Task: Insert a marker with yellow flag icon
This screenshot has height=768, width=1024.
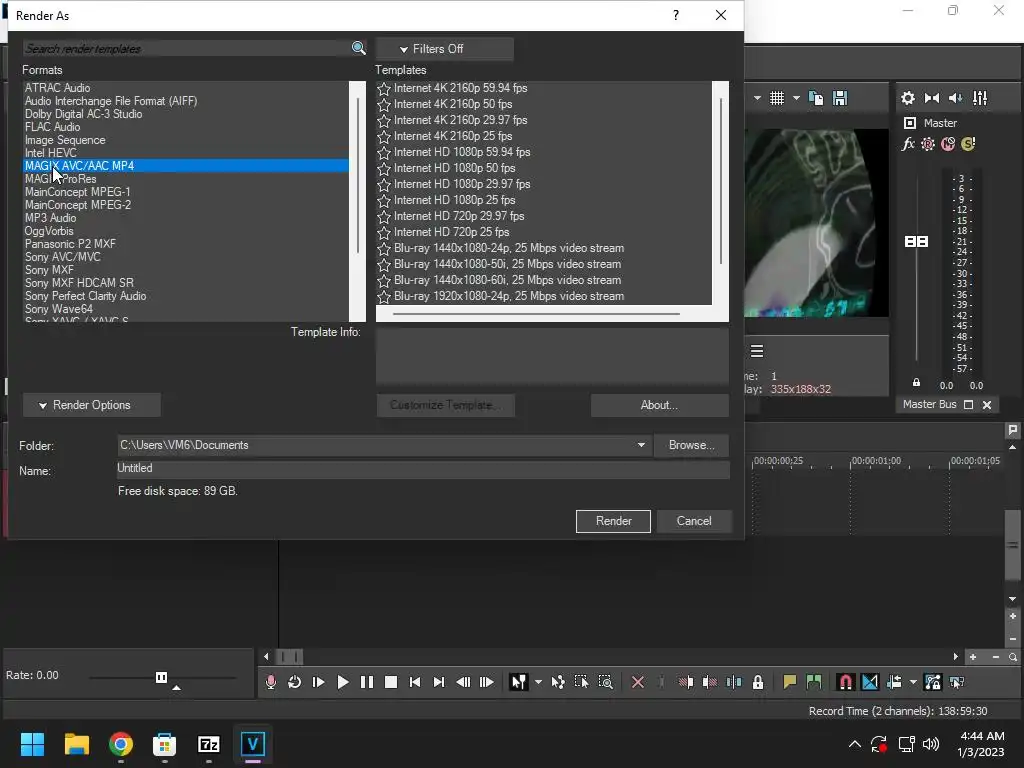Action: tap(790, 682)
